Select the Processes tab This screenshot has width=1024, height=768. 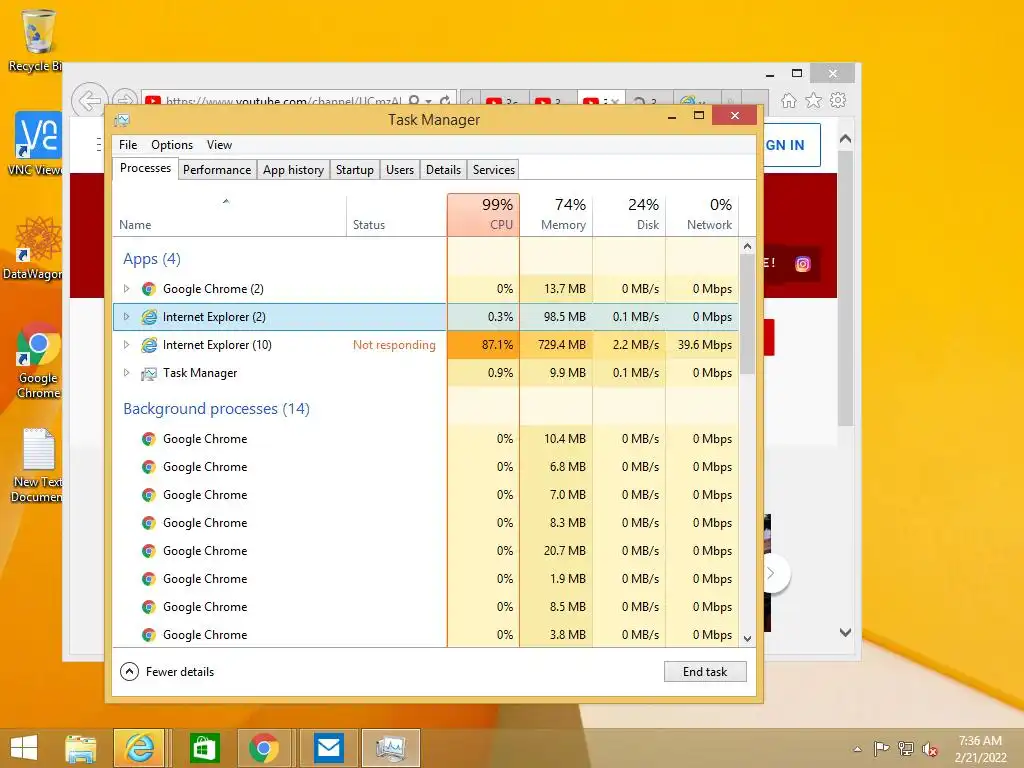[145, 168]
